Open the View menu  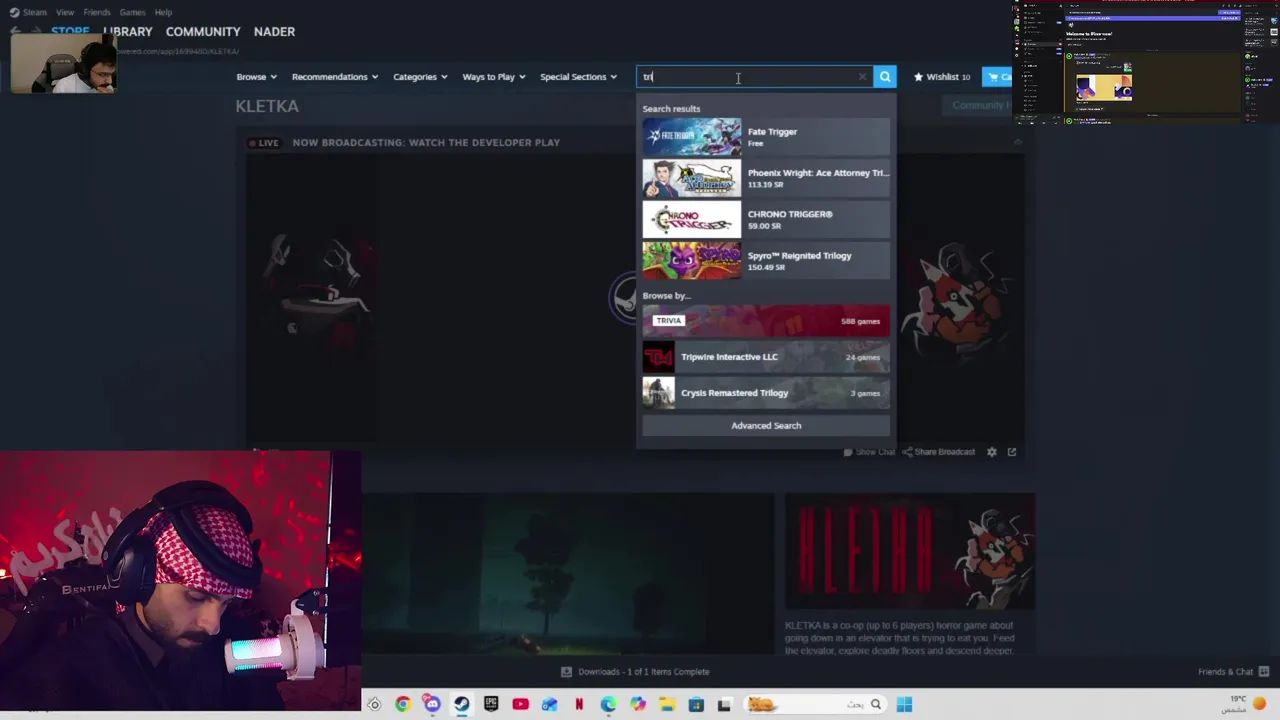point(65,12)
